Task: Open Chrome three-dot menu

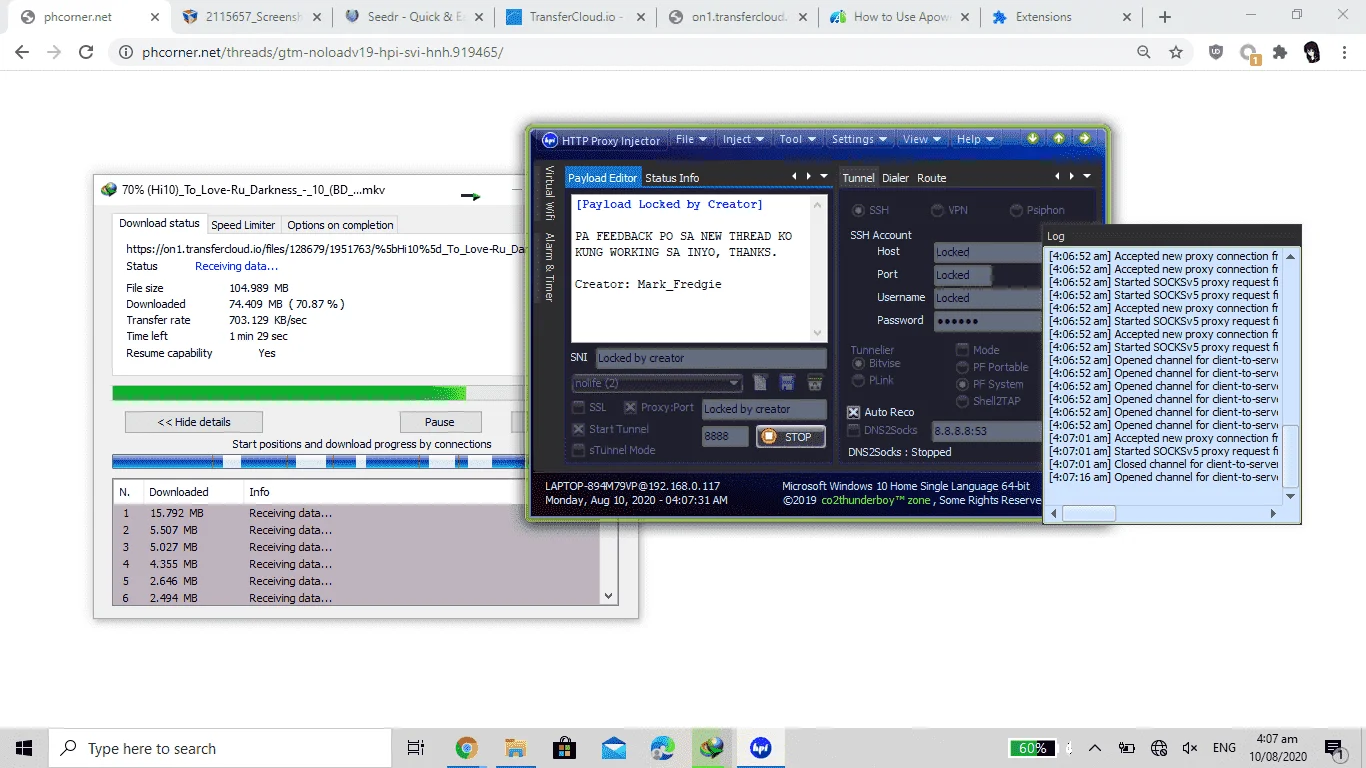Action: (x=1344, y=52)
